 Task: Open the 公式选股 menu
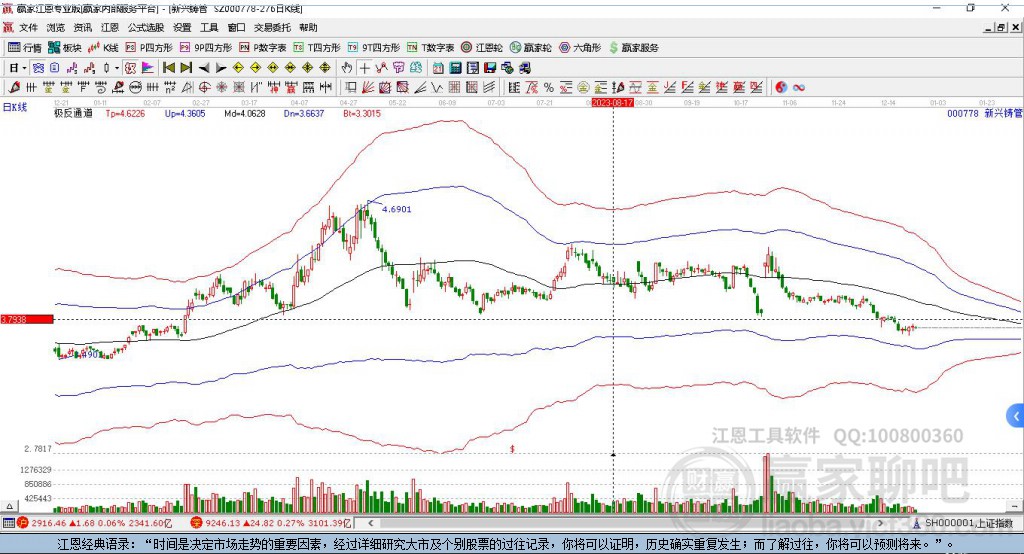click(x=146, y=27)
